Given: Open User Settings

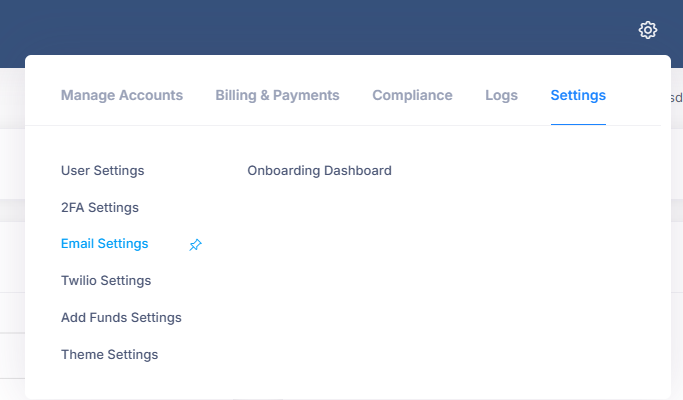Looking at the screenshot, I should [102, 171].
